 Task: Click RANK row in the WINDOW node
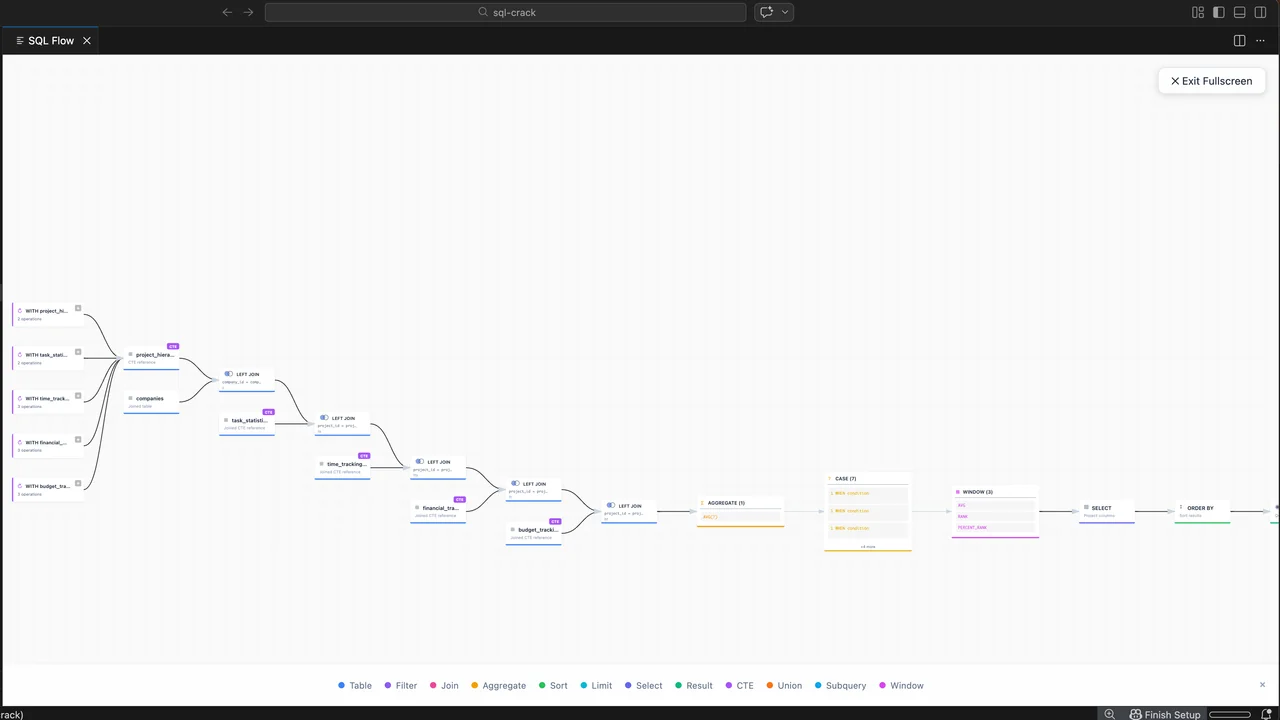click(x=995, y=516)
